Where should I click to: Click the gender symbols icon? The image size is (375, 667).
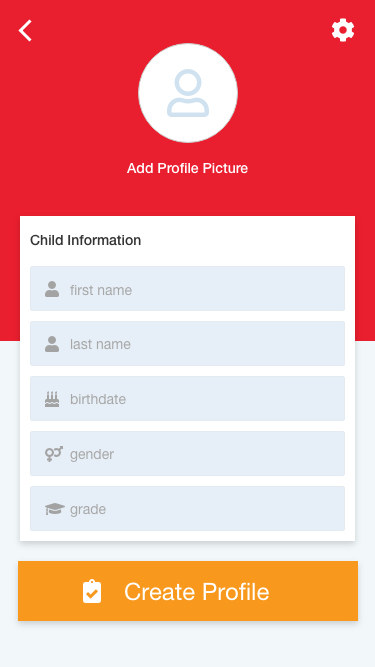click(54, 454)
